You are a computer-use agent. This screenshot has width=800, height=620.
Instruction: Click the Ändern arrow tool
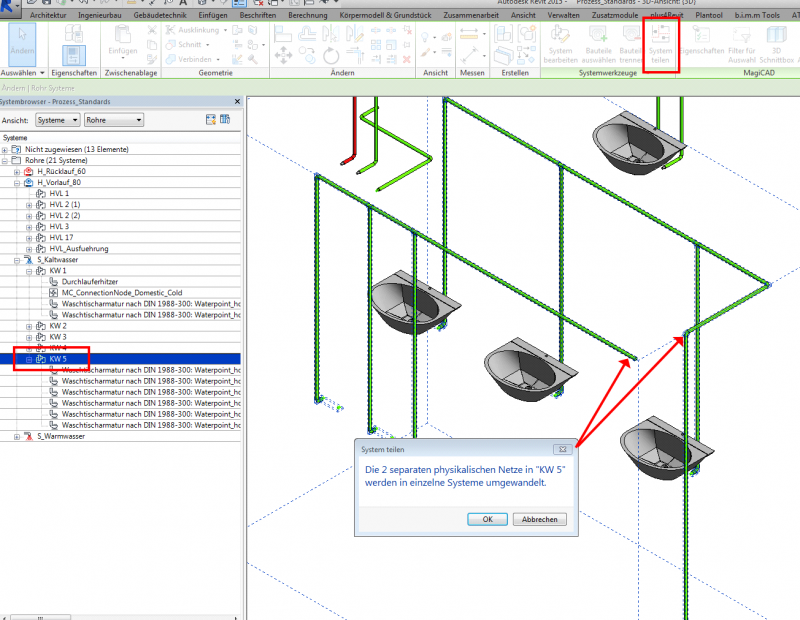coord(21,44)
